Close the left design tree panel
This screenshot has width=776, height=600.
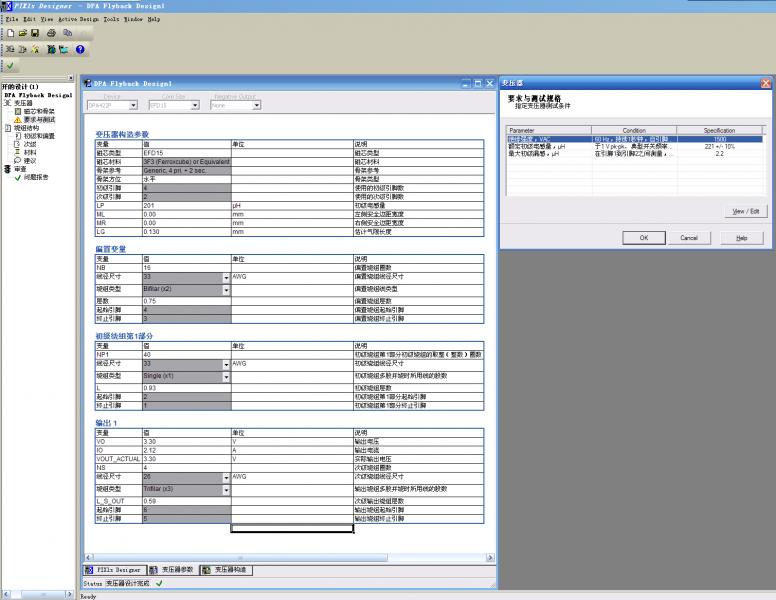(x=69, y=78)
